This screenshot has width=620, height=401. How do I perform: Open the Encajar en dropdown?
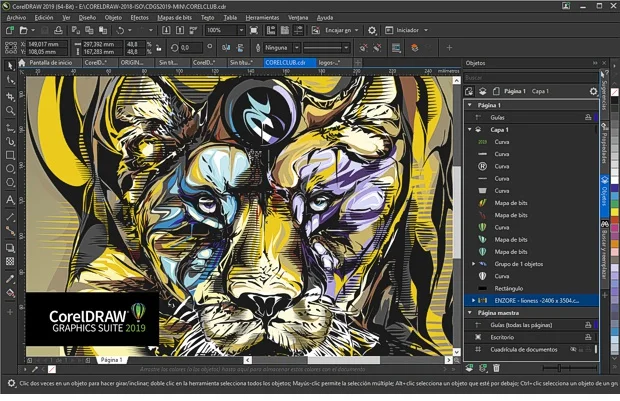(x=357, y=30)
